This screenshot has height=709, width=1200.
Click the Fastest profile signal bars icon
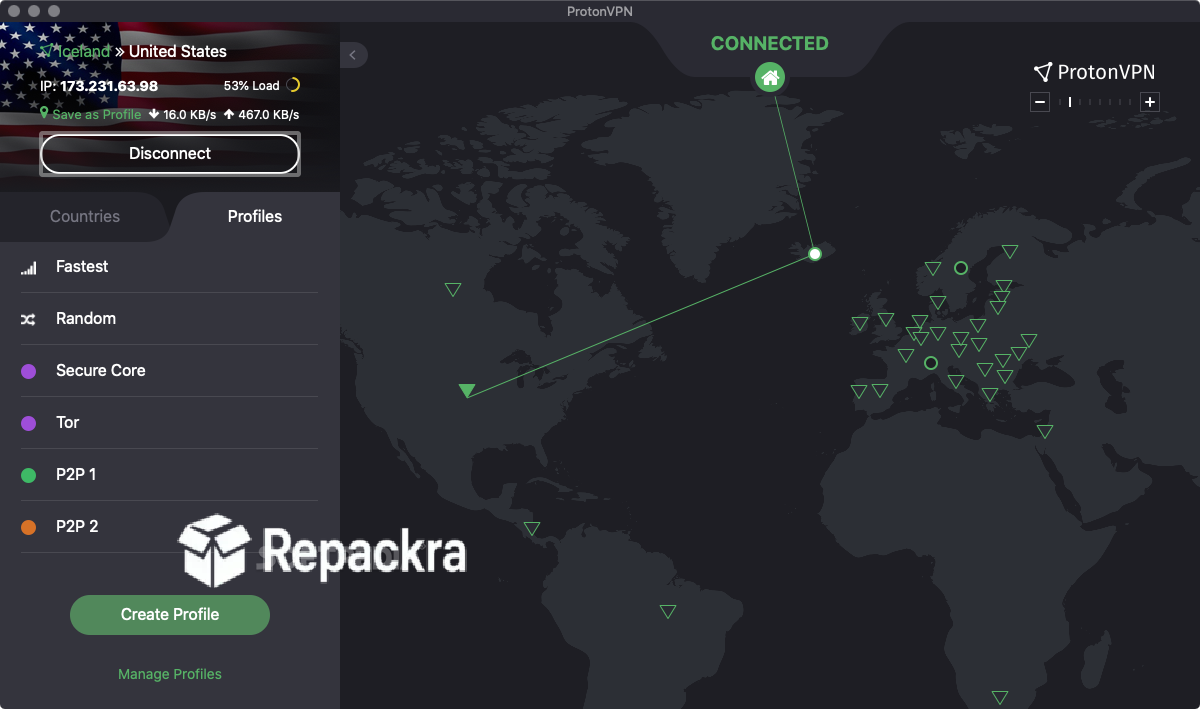pos(29,267)
